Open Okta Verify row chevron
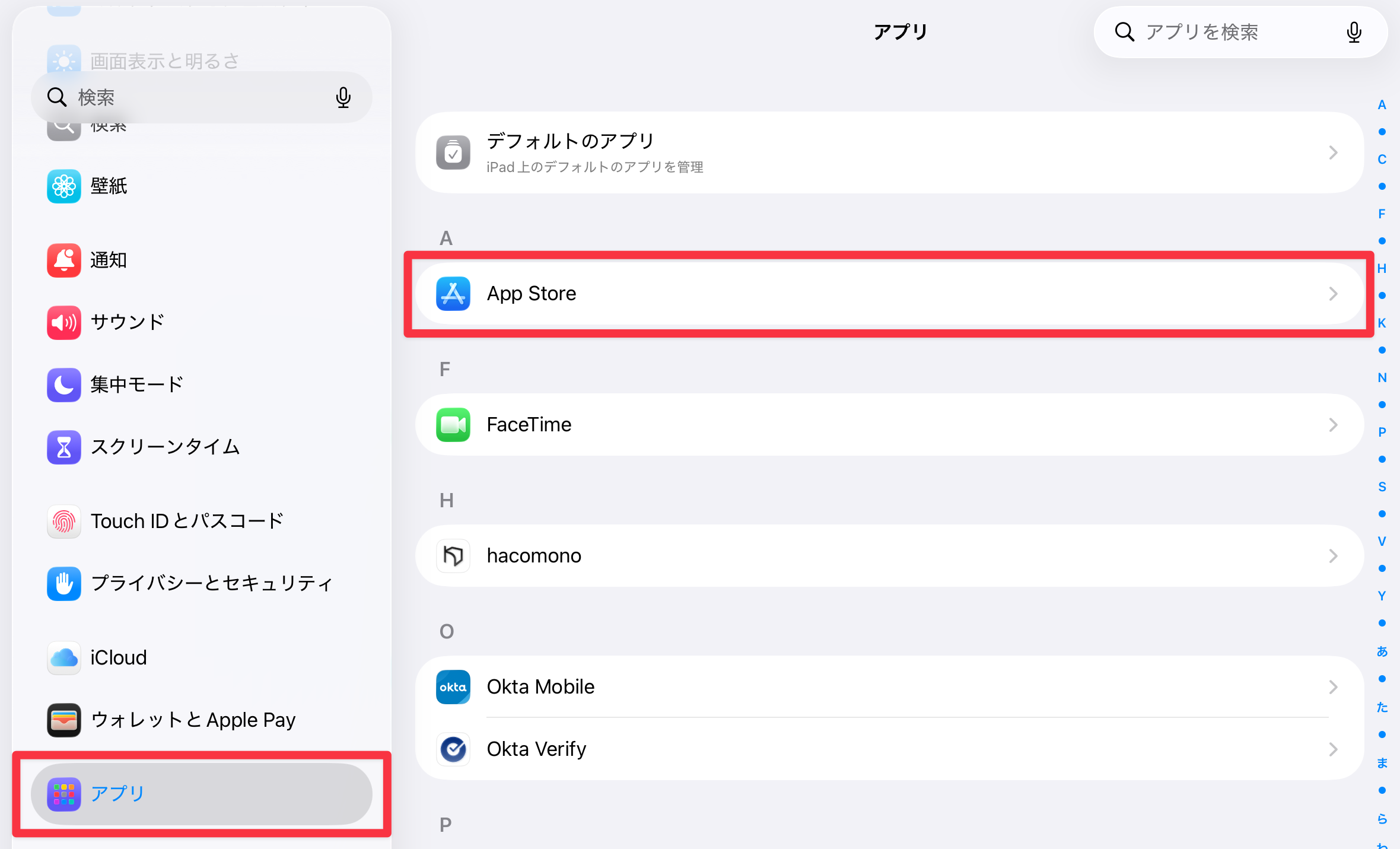This screenshot has height=849, width=1400. [x=1334, y=749]
